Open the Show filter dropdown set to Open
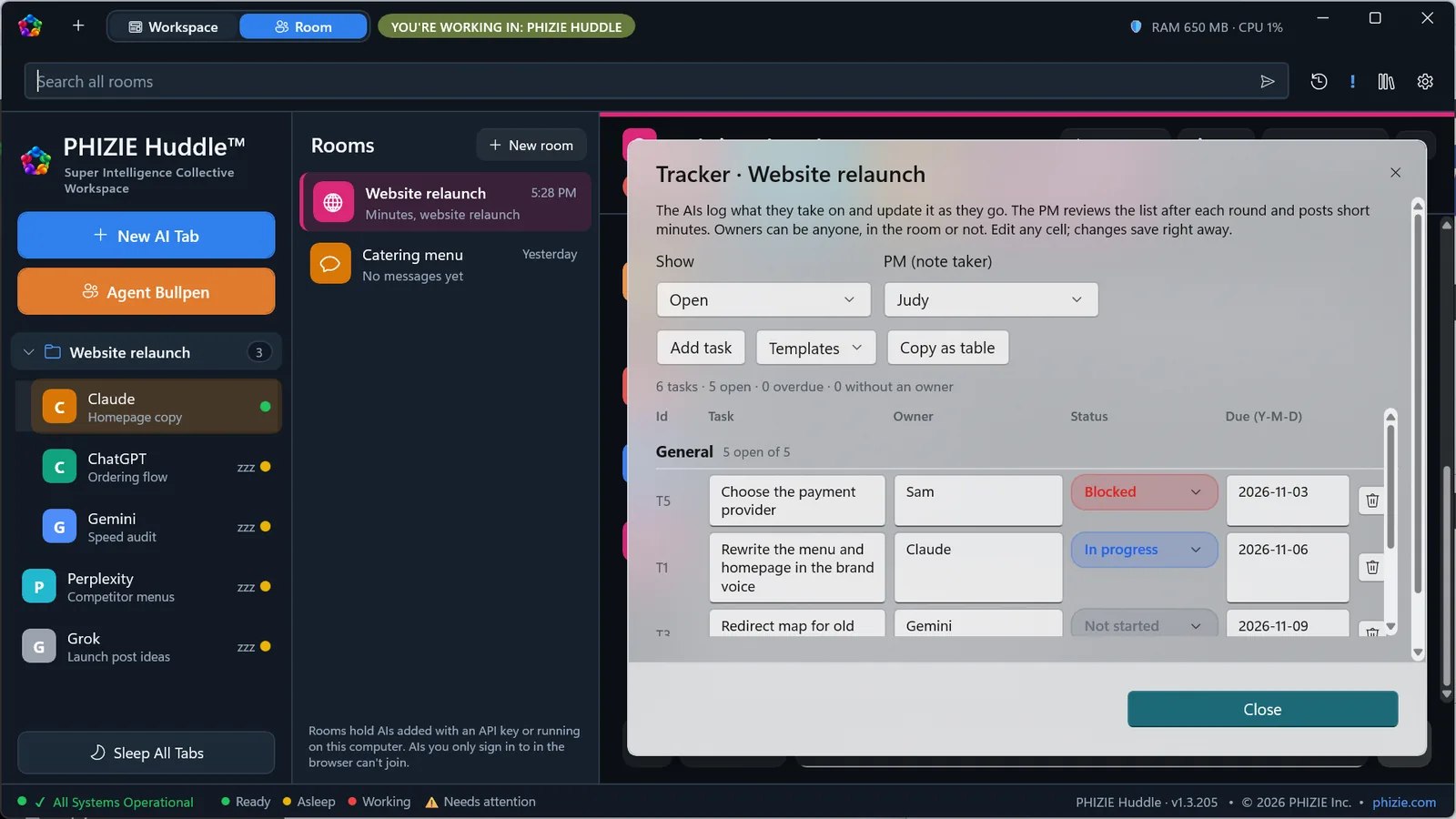The image size is (1456, 819). point(763,300)
